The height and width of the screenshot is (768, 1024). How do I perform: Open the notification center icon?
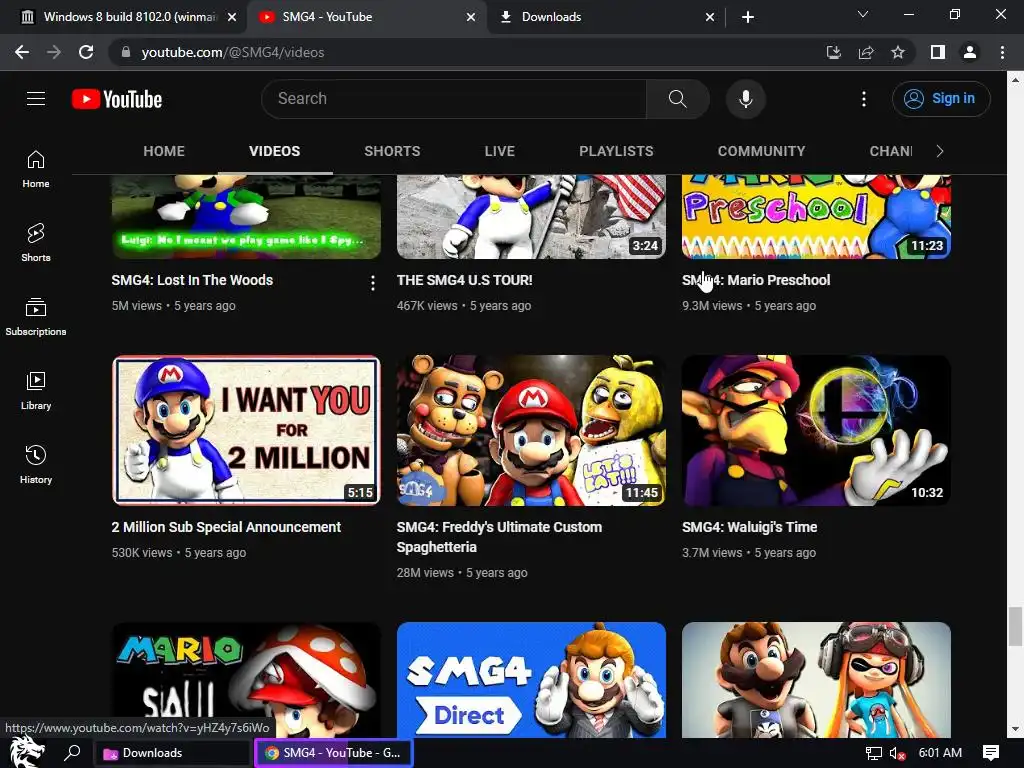click(x=990, y=753)
